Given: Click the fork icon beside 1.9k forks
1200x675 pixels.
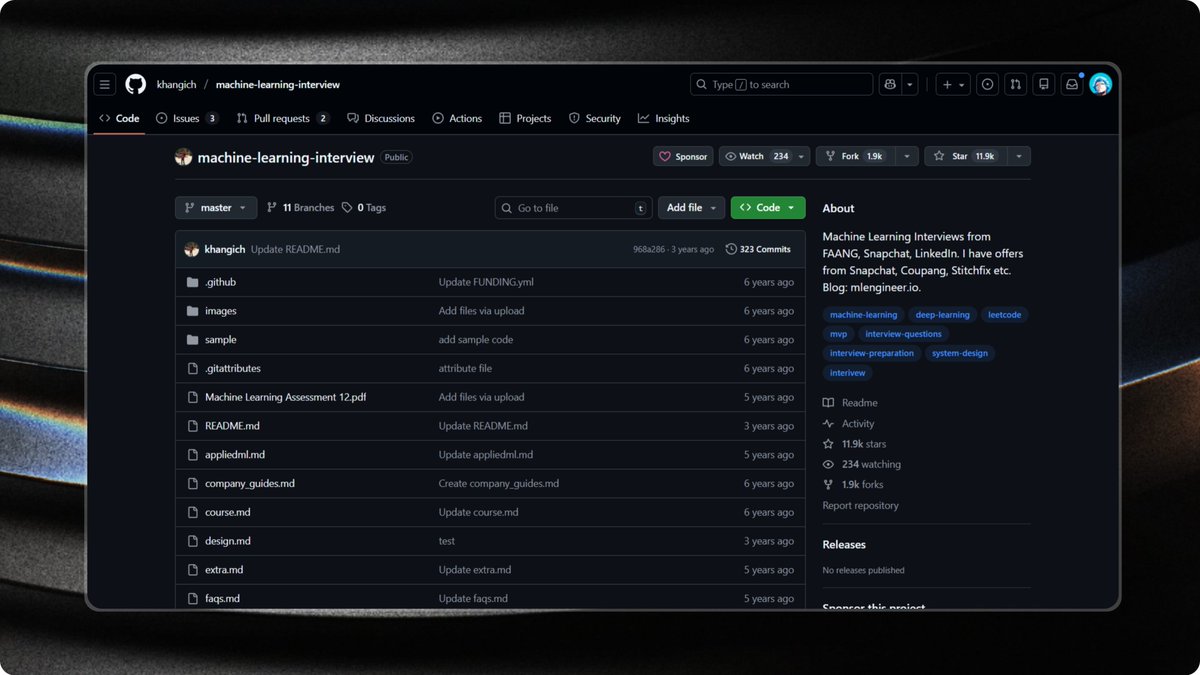Looking at the screenshot, I should (x=828, y=485).
